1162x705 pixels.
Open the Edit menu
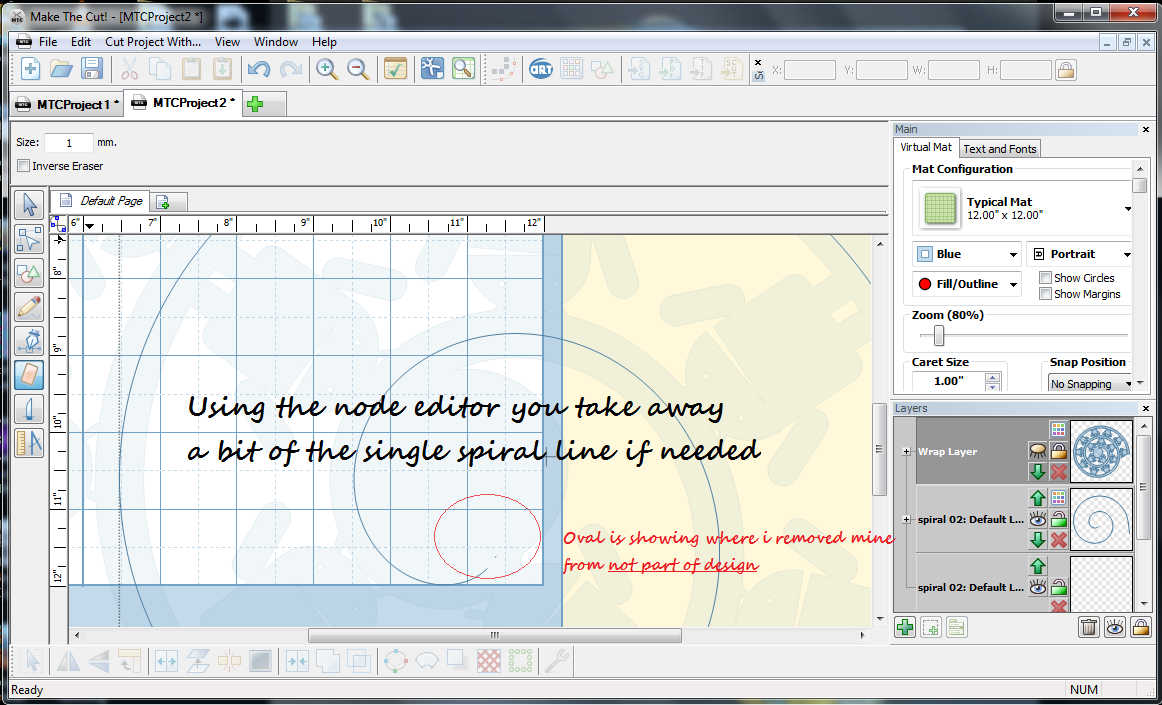[82, 42]
